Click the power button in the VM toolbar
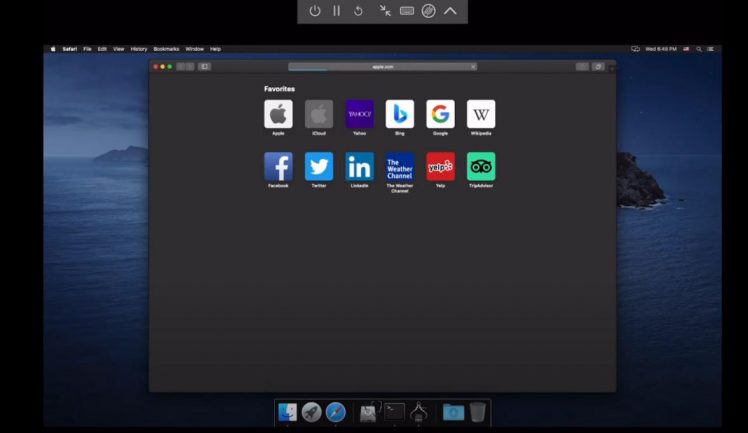Viewport: 748px width, 433px height. click(x=314, y=11)
